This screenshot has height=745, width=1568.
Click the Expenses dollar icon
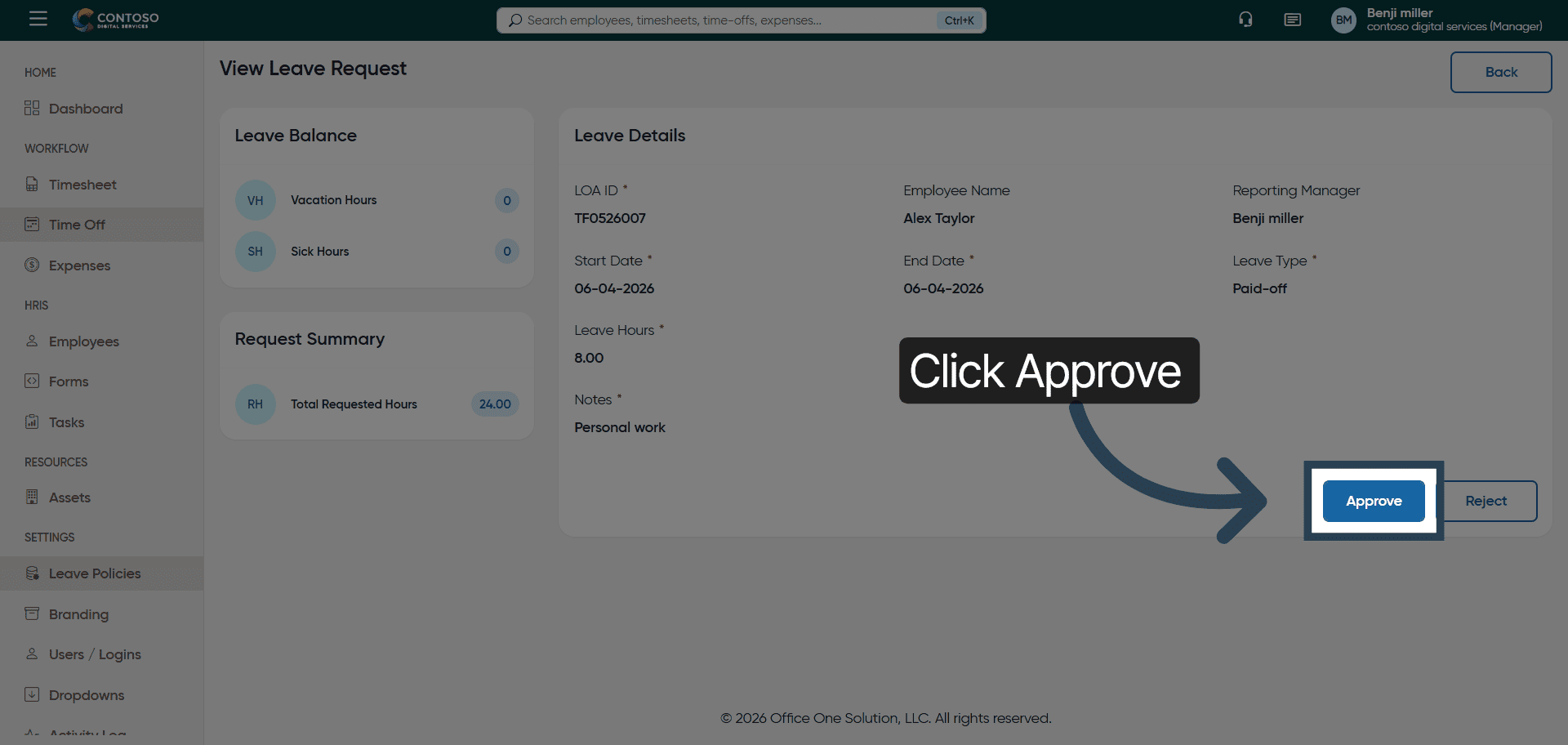pyautogui.click(x=32, y=265)
